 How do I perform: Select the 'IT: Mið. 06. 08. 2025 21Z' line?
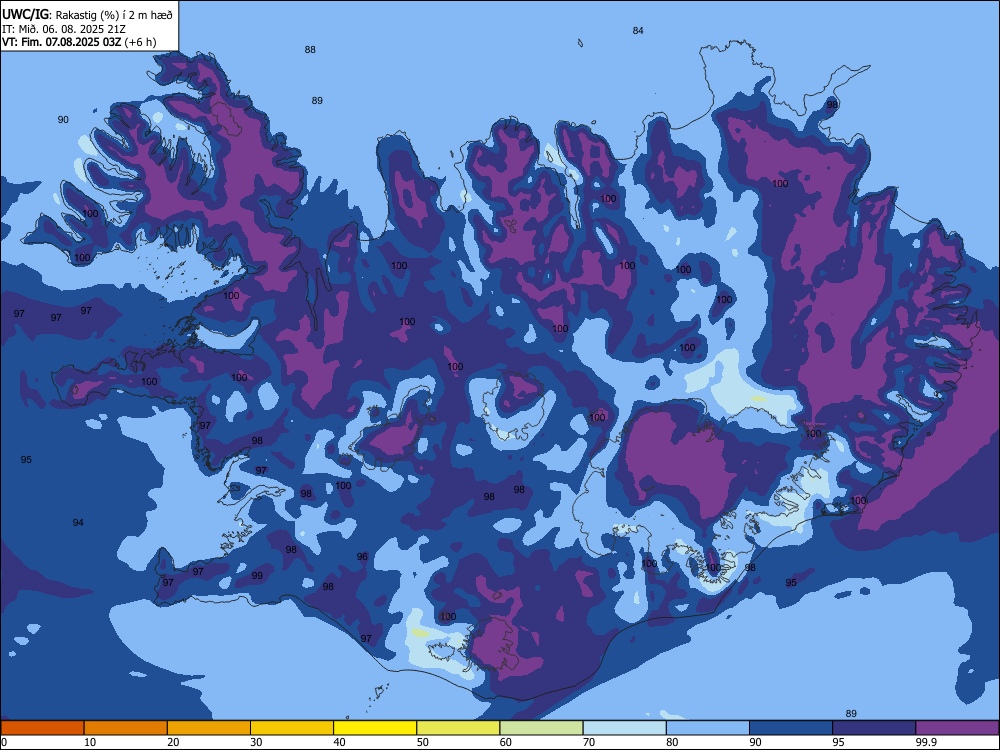point(64,29)
